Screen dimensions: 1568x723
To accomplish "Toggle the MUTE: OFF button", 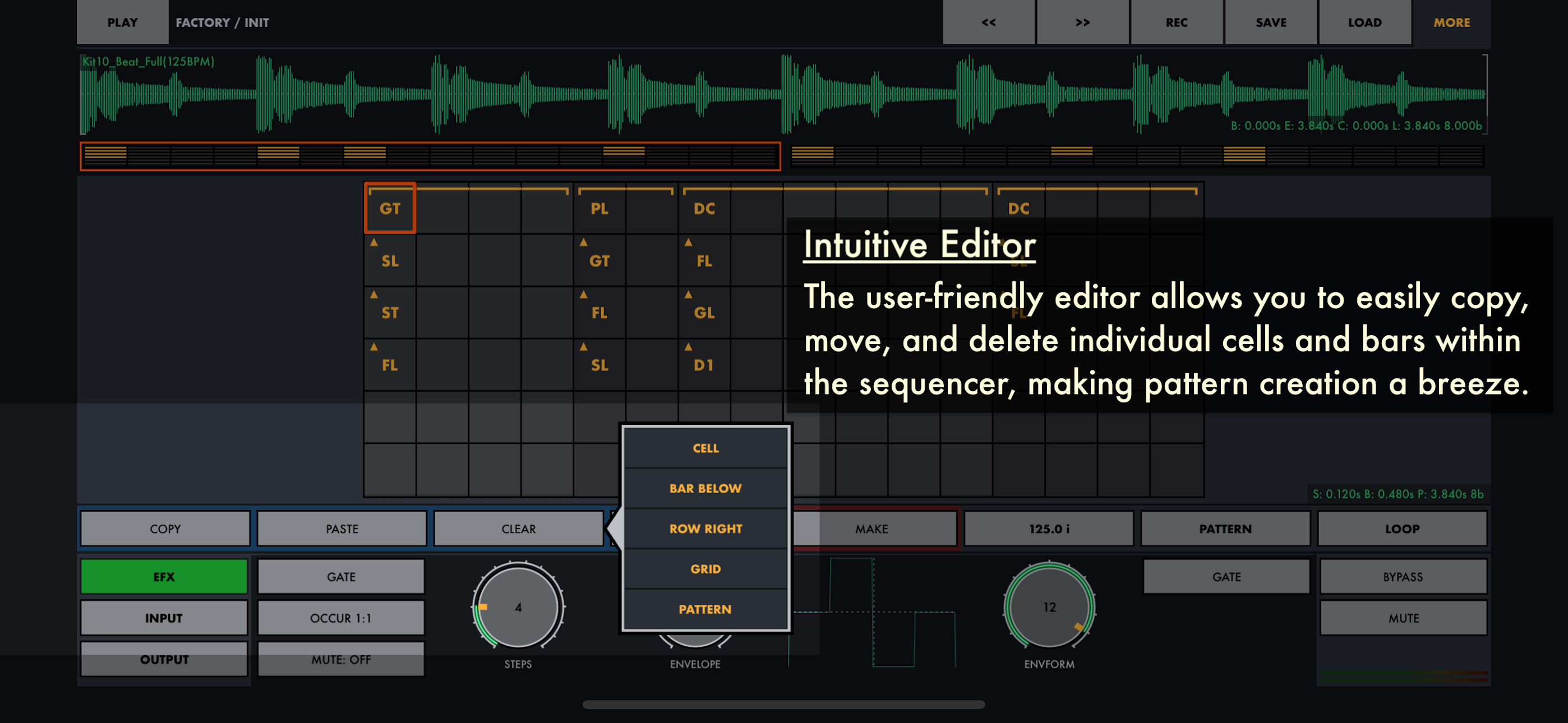I will click(x=341, y=659).
